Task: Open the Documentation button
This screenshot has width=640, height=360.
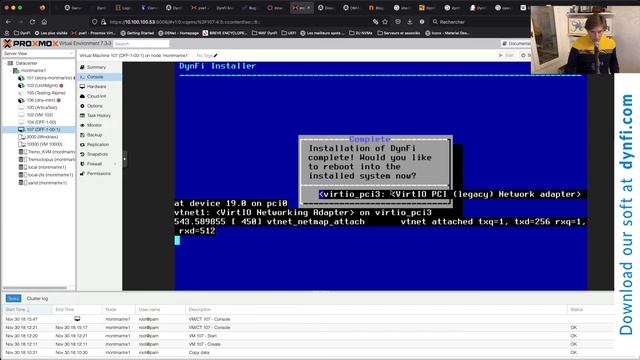Action: 516,44
